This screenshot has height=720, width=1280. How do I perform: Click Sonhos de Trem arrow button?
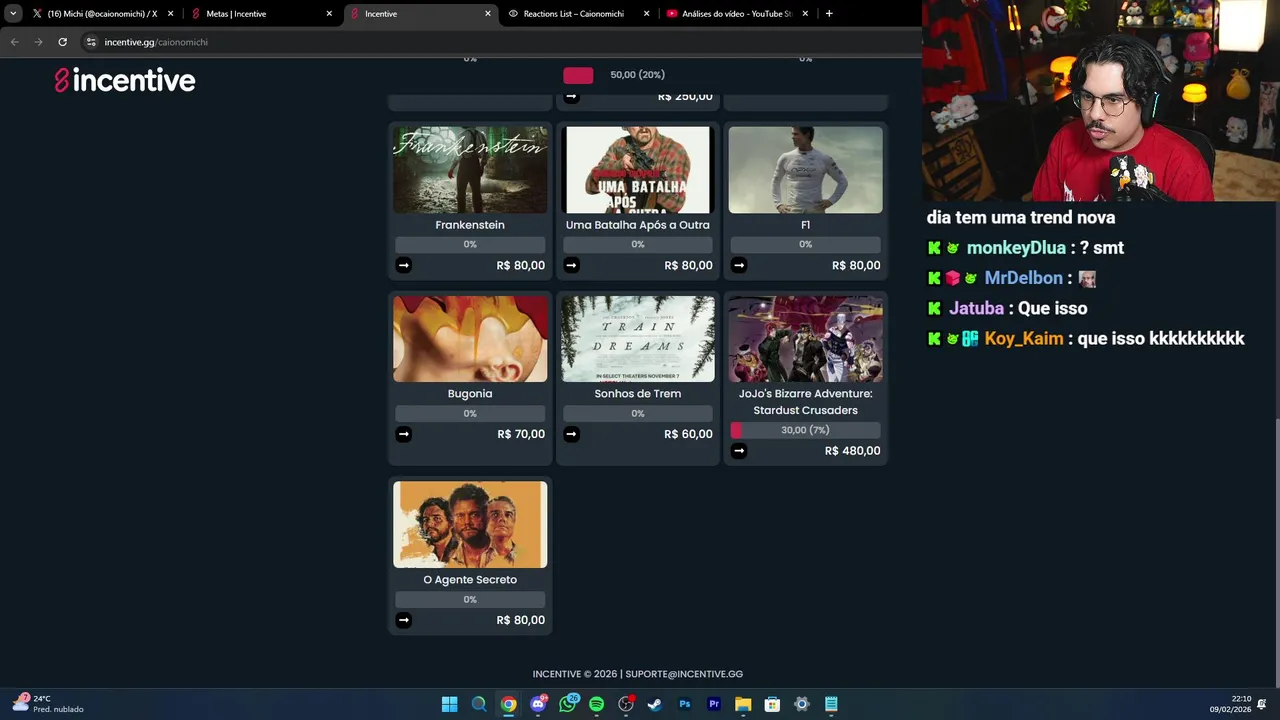pyautogui.click(x=571, y=434)
